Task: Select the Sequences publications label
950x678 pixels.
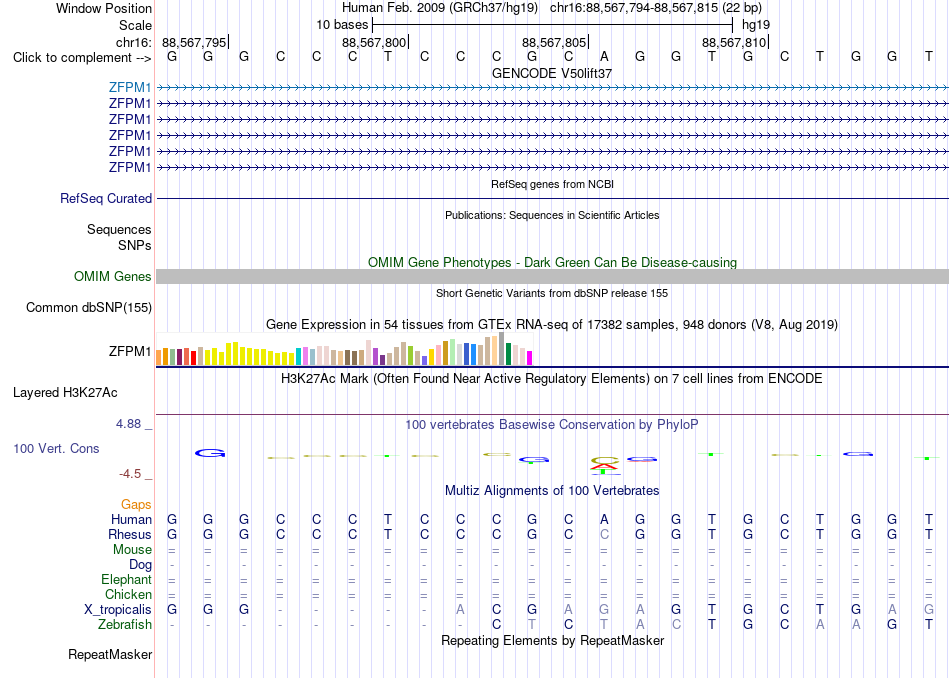Action: point(119,230)
